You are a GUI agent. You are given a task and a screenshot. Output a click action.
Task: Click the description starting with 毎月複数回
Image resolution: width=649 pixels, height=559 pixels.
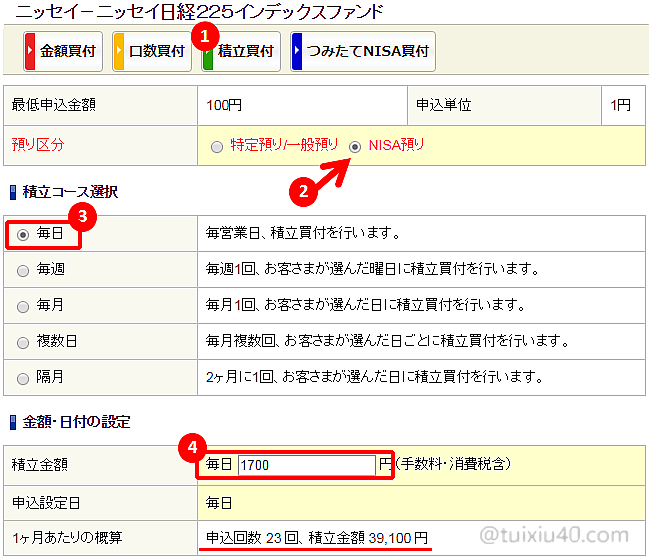[388, 341]
